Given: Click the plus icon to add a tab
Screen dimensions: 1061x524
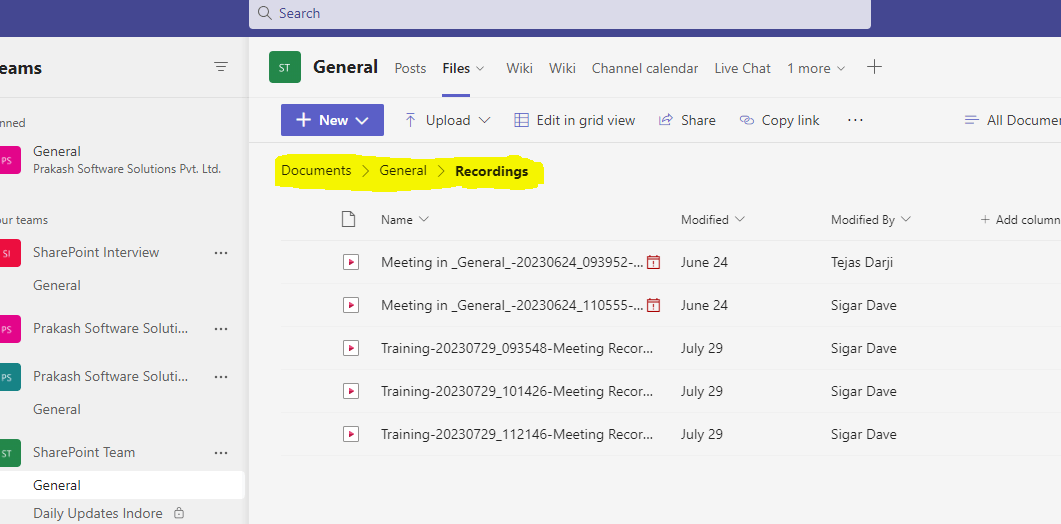Looking at the screenshot, I should 874,67.
